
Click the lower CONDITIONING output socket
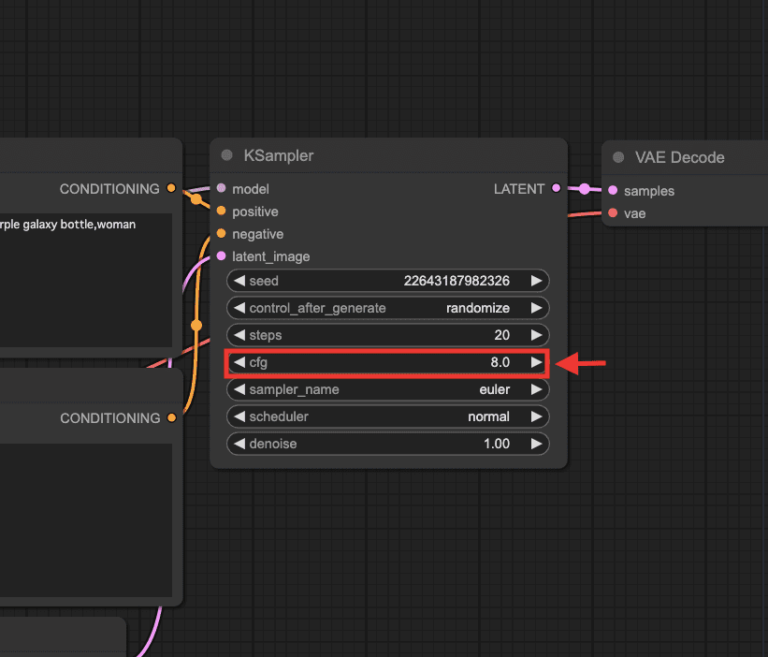click(x=172, y=417)
